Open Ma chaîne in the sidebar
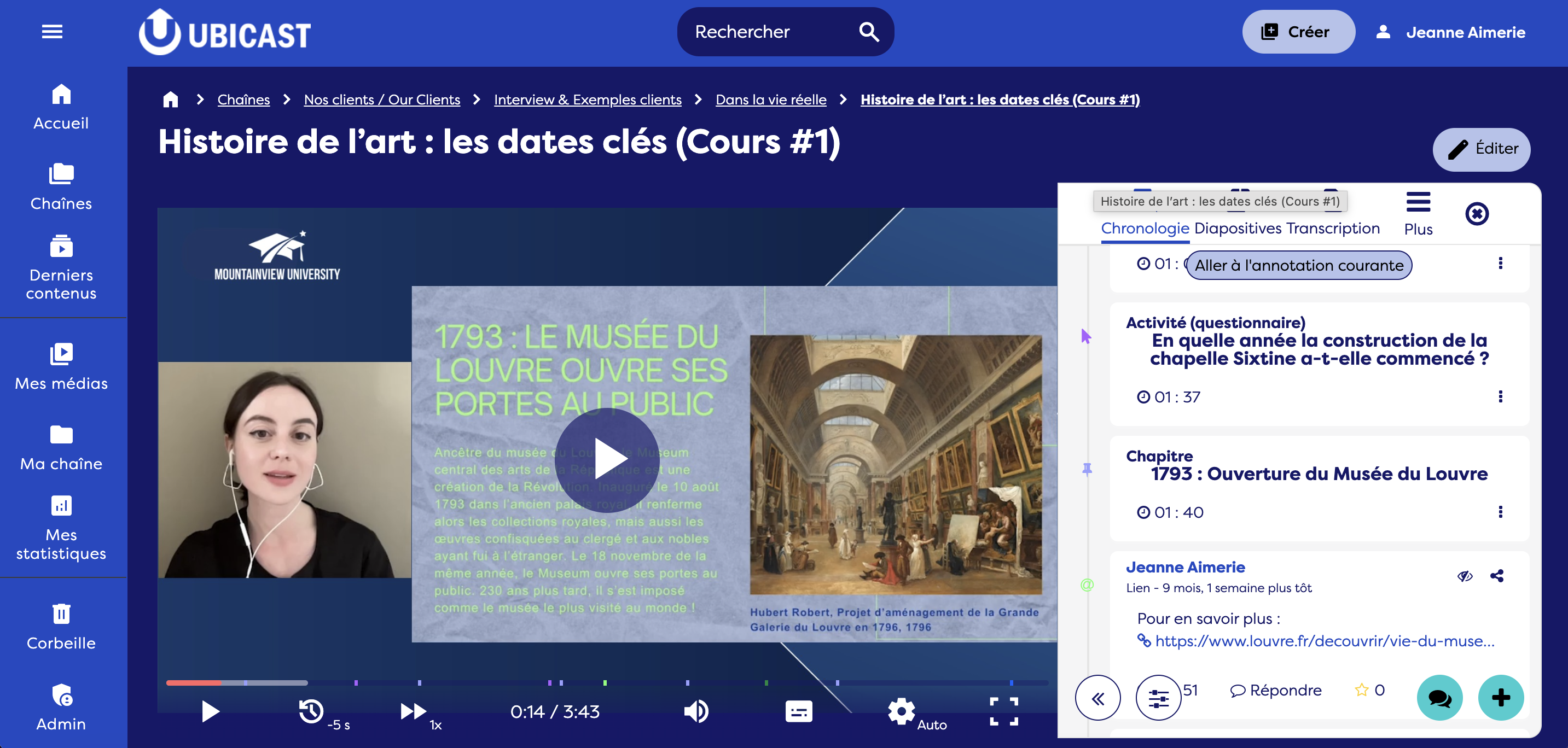This screenshot has width=1568, height=748. pos(61,448)
